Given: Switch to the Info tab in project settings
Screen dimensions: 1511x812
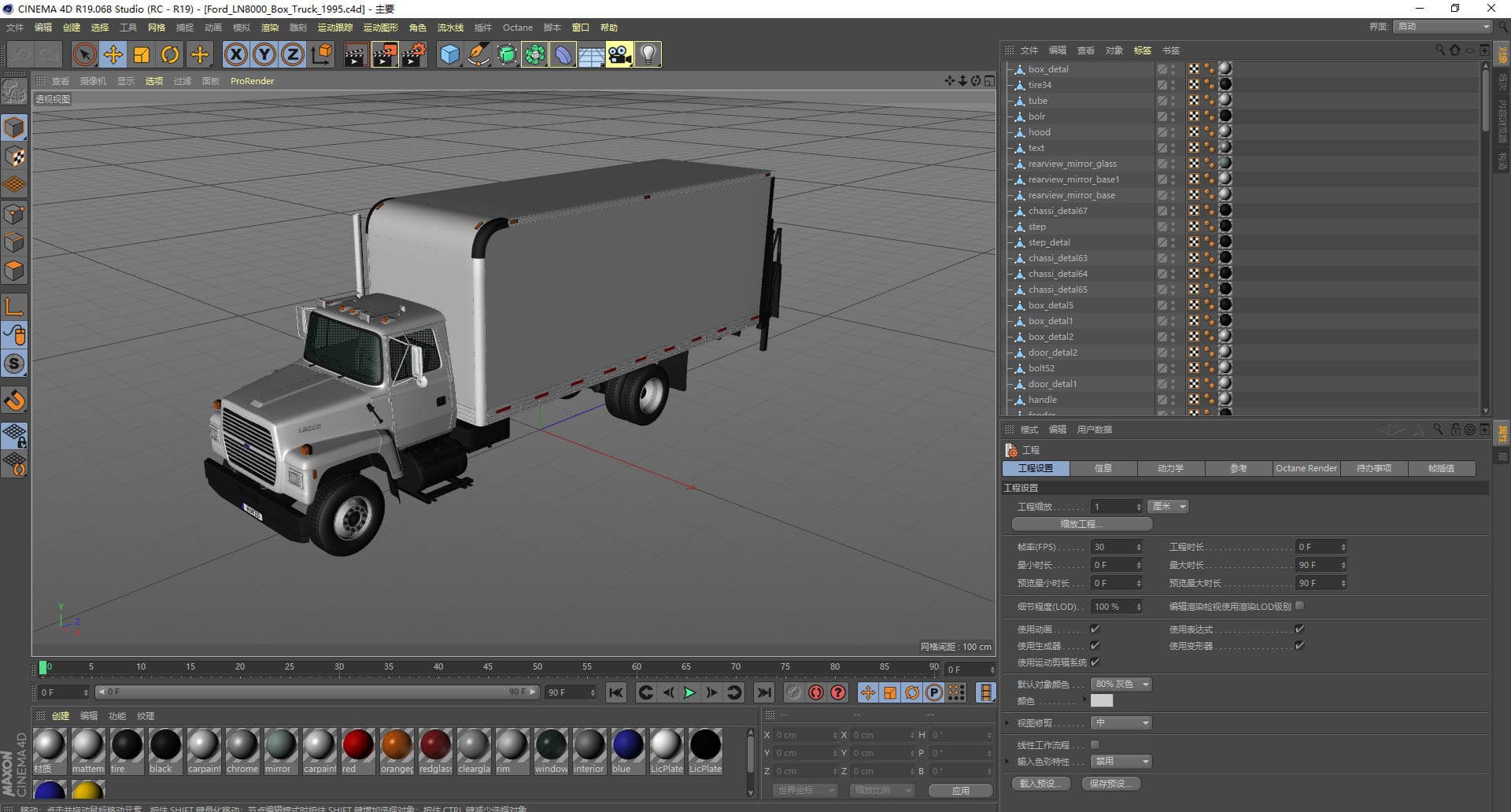Looking at the screenshot, I should pyautogui.click(x=1103, y=468).
